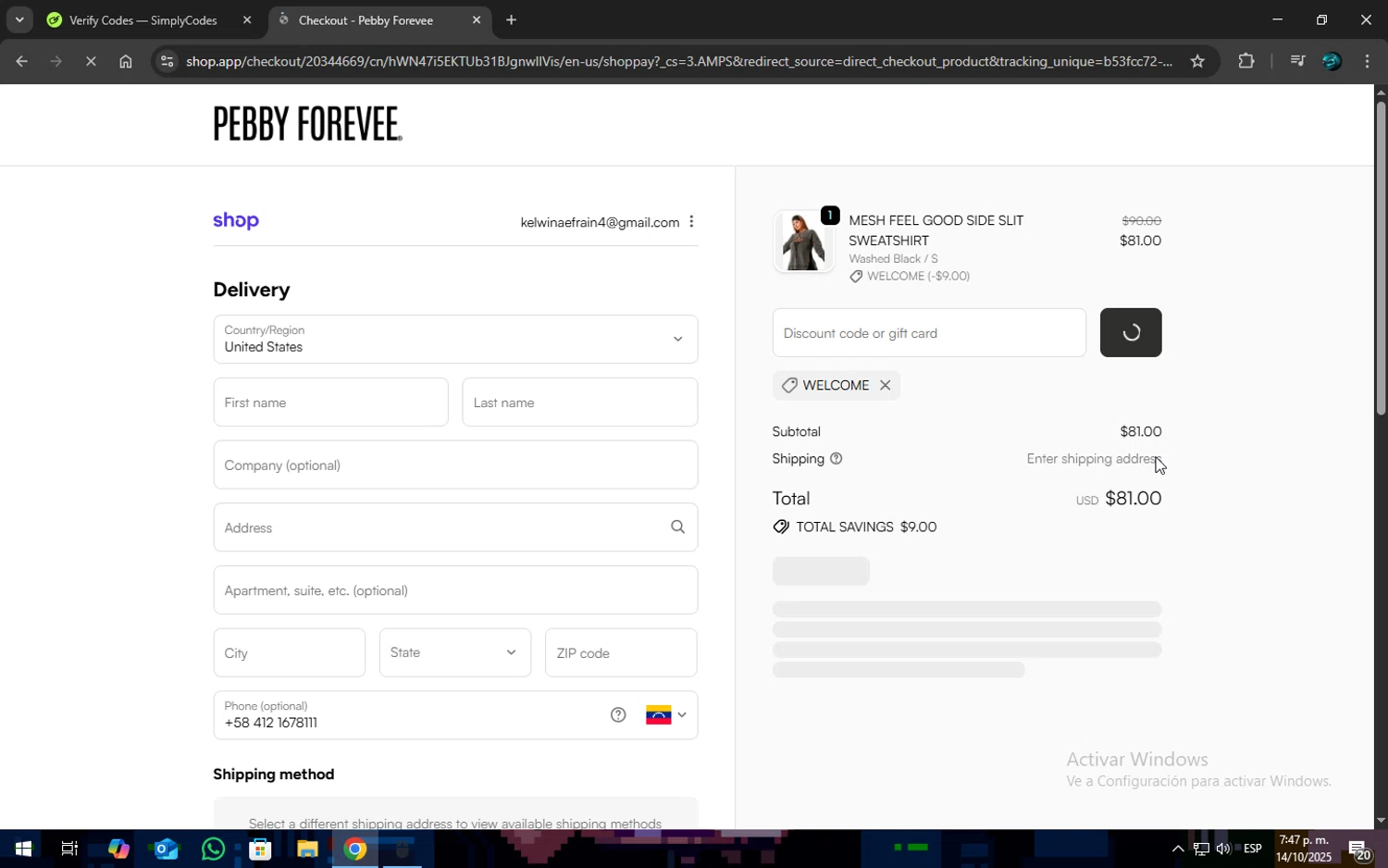Open the Chrome profile avatar

[x=1332, y=62]
